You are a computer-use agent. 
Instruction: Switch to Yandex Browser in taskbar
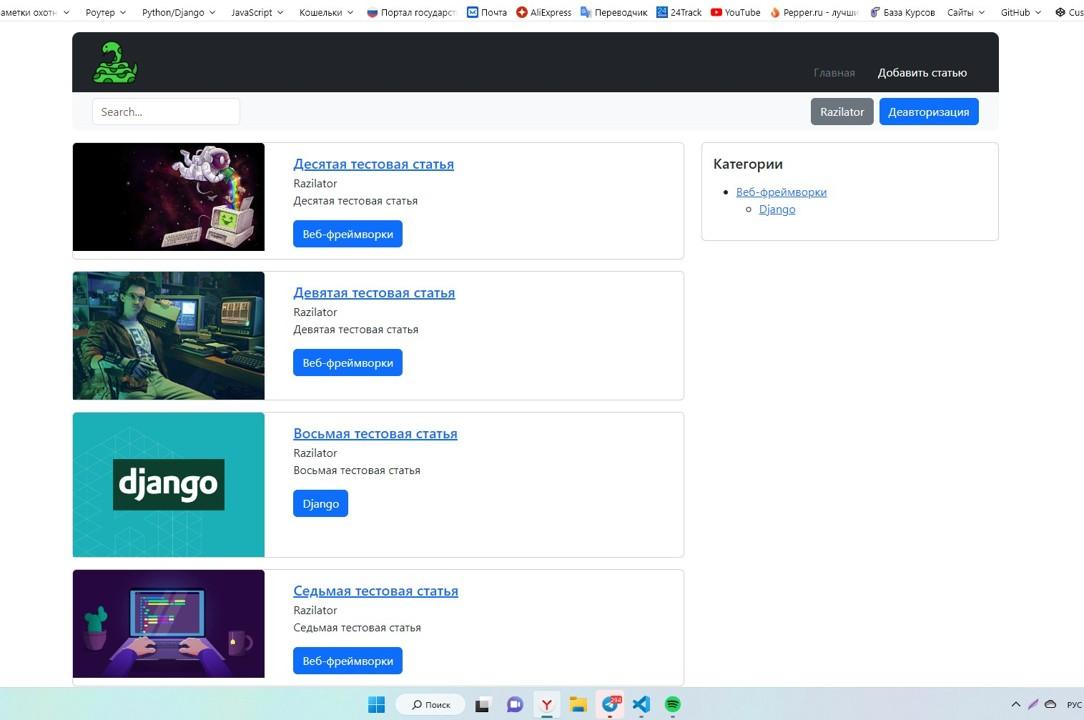point(546,704)
